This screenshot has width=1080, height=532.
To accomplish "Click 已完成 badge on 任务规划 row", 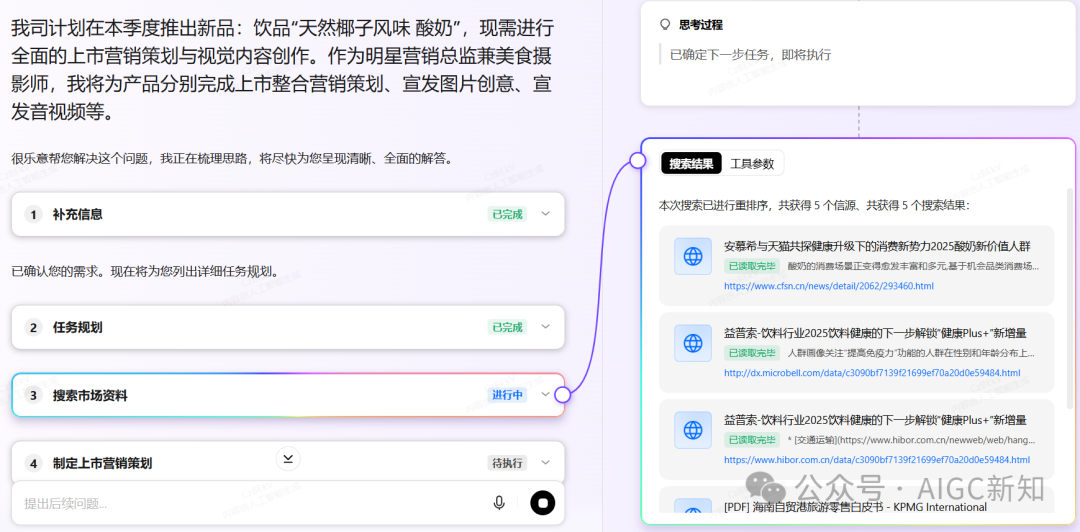I will [507, 327].
